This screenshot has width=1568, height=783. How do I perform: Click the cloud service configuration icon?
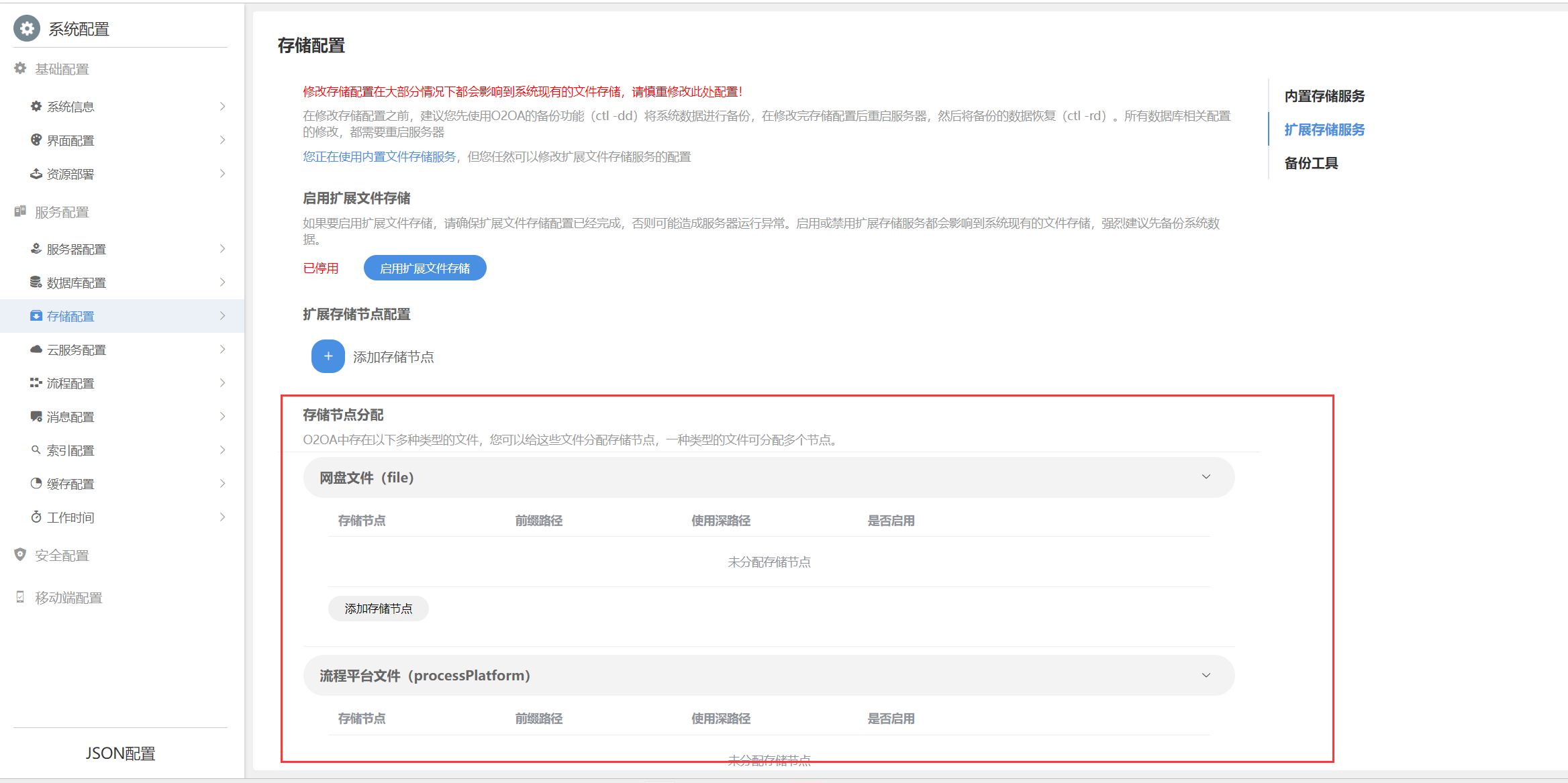[36, 350]
